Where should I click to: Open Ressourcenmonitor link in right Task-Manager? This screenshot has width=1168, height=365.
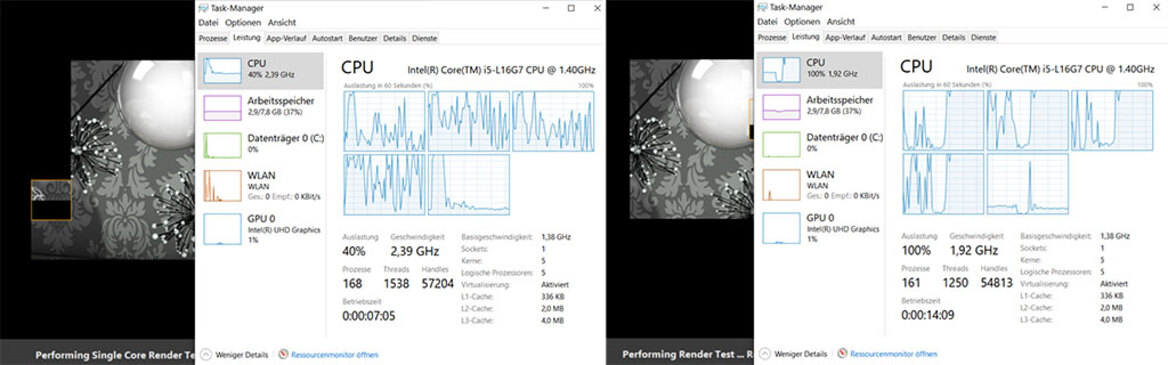(x=887, y=354)
